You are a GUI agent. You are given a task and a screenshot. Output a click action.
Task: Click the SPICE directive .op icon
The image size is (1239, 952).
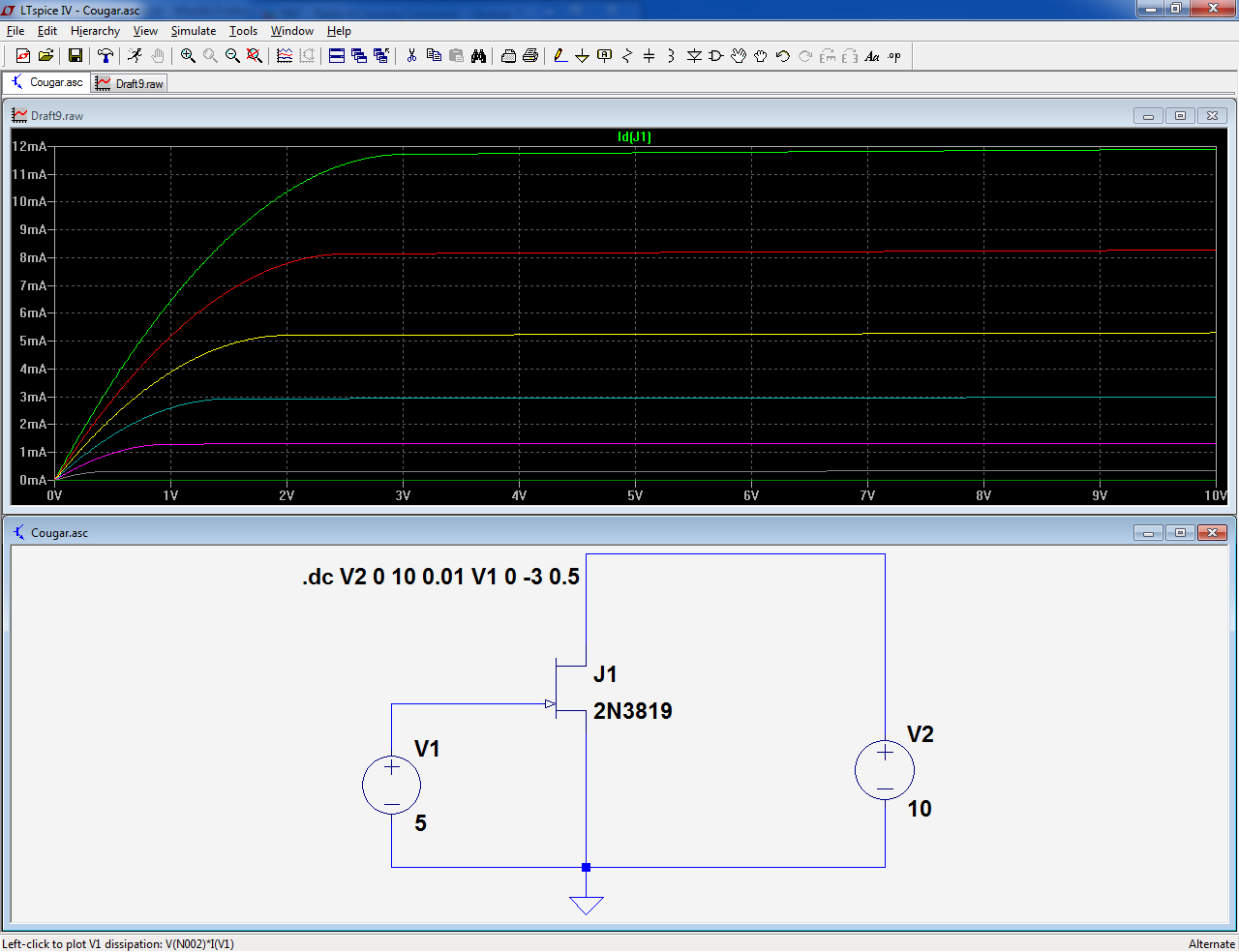tap(894, 56)
